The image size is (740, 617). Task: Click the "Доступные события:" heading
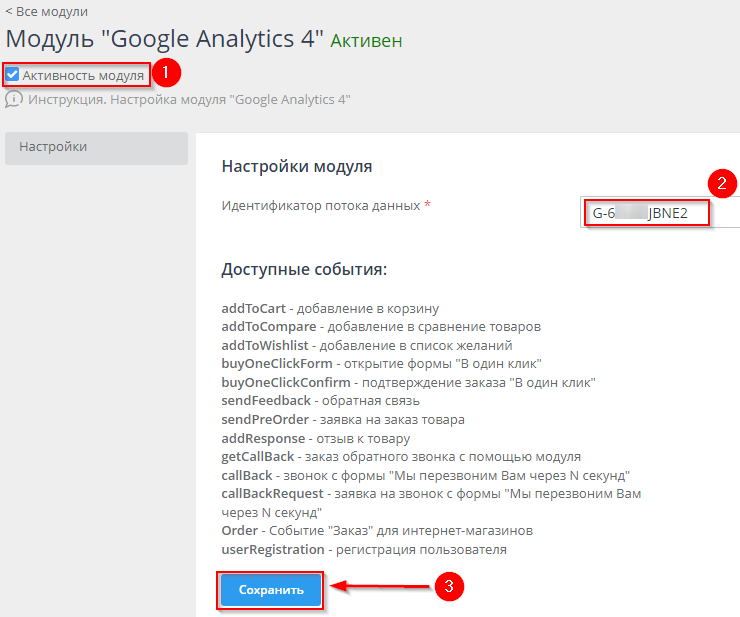(x=304, y=270)
